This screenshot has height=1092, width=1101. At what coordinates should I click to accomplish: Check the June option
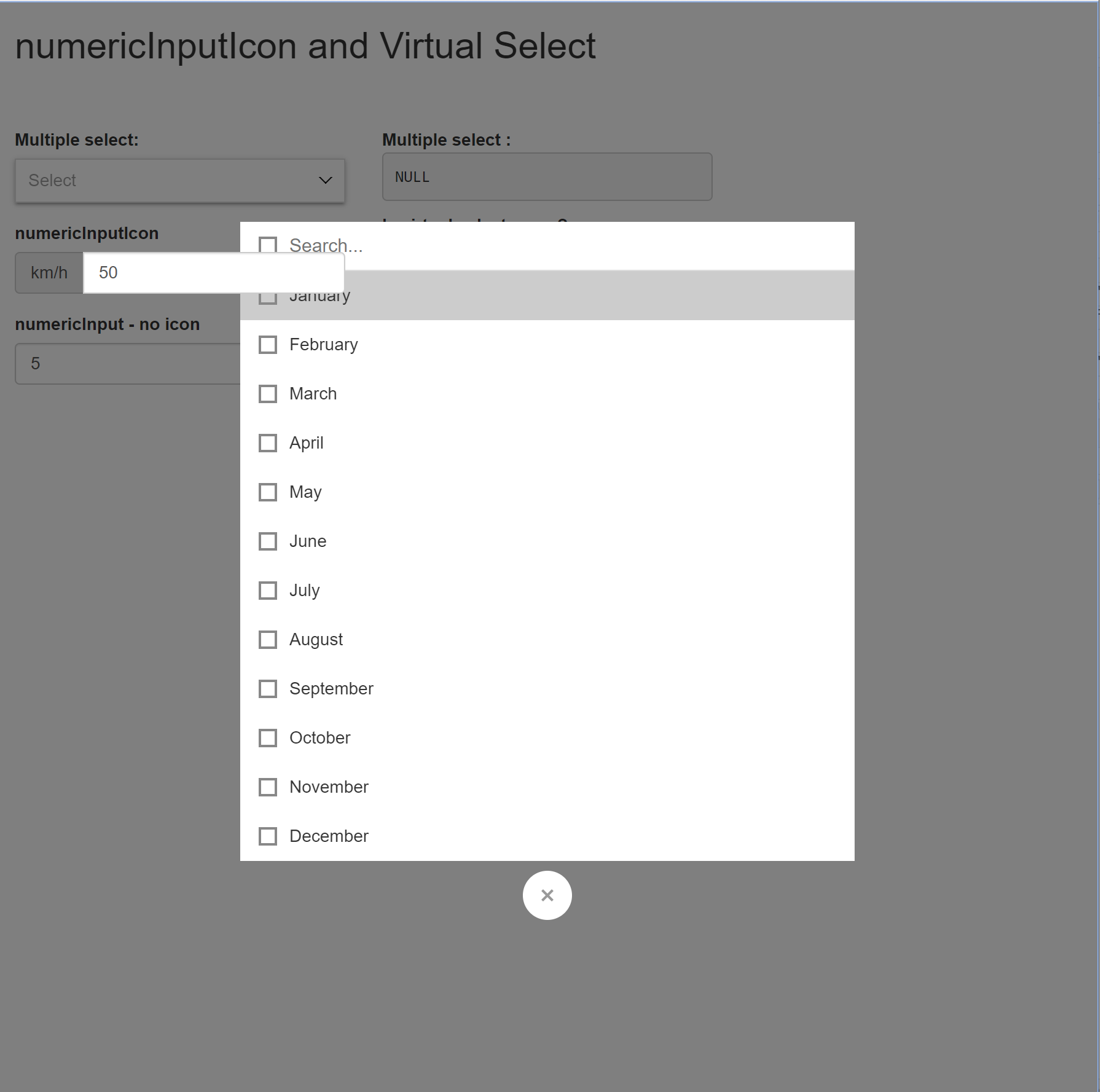pos(267,541)
